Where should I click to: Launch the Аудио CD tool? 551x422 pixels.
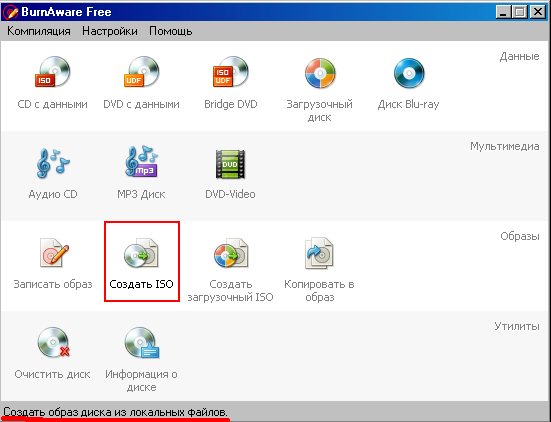tap(53, 173)
